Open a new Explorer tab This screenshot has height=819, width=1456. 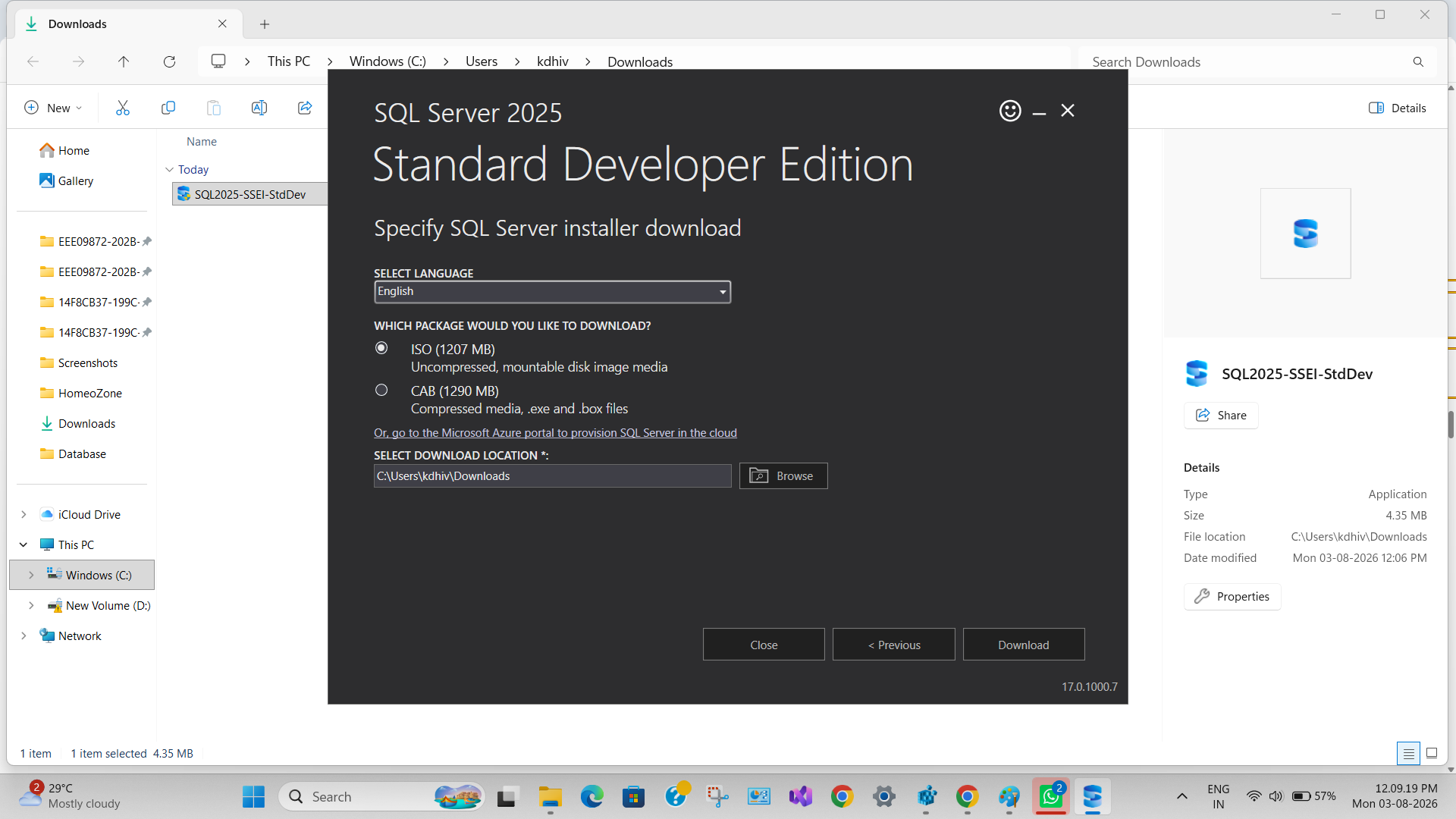coord(265,24)
